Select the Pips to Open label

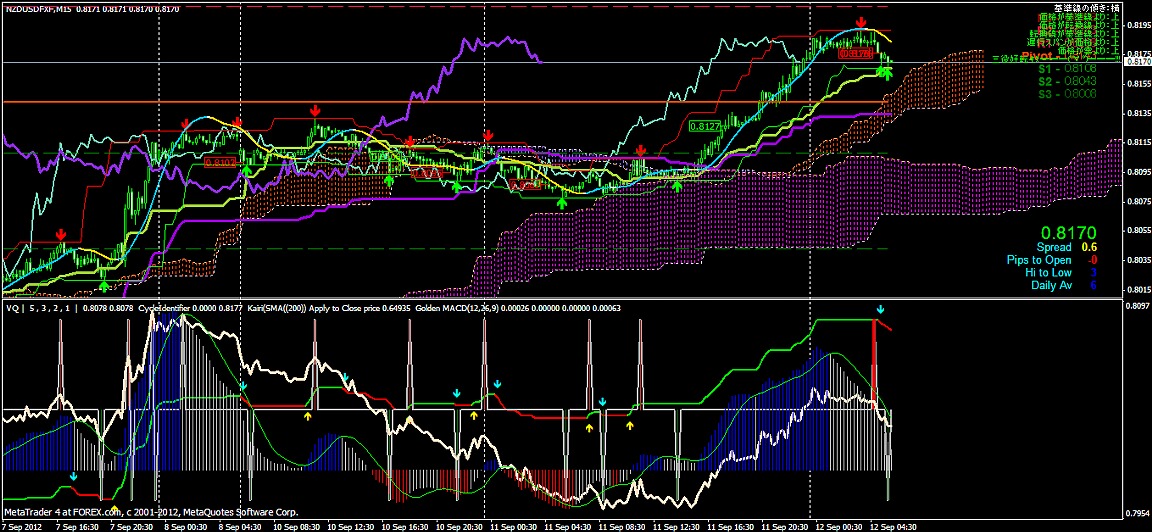point(1039,260)
